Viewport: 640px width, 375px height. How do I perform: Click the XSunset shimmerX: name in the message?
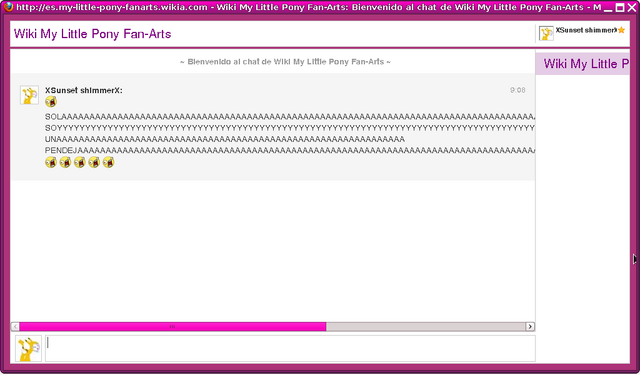[84, 91]
